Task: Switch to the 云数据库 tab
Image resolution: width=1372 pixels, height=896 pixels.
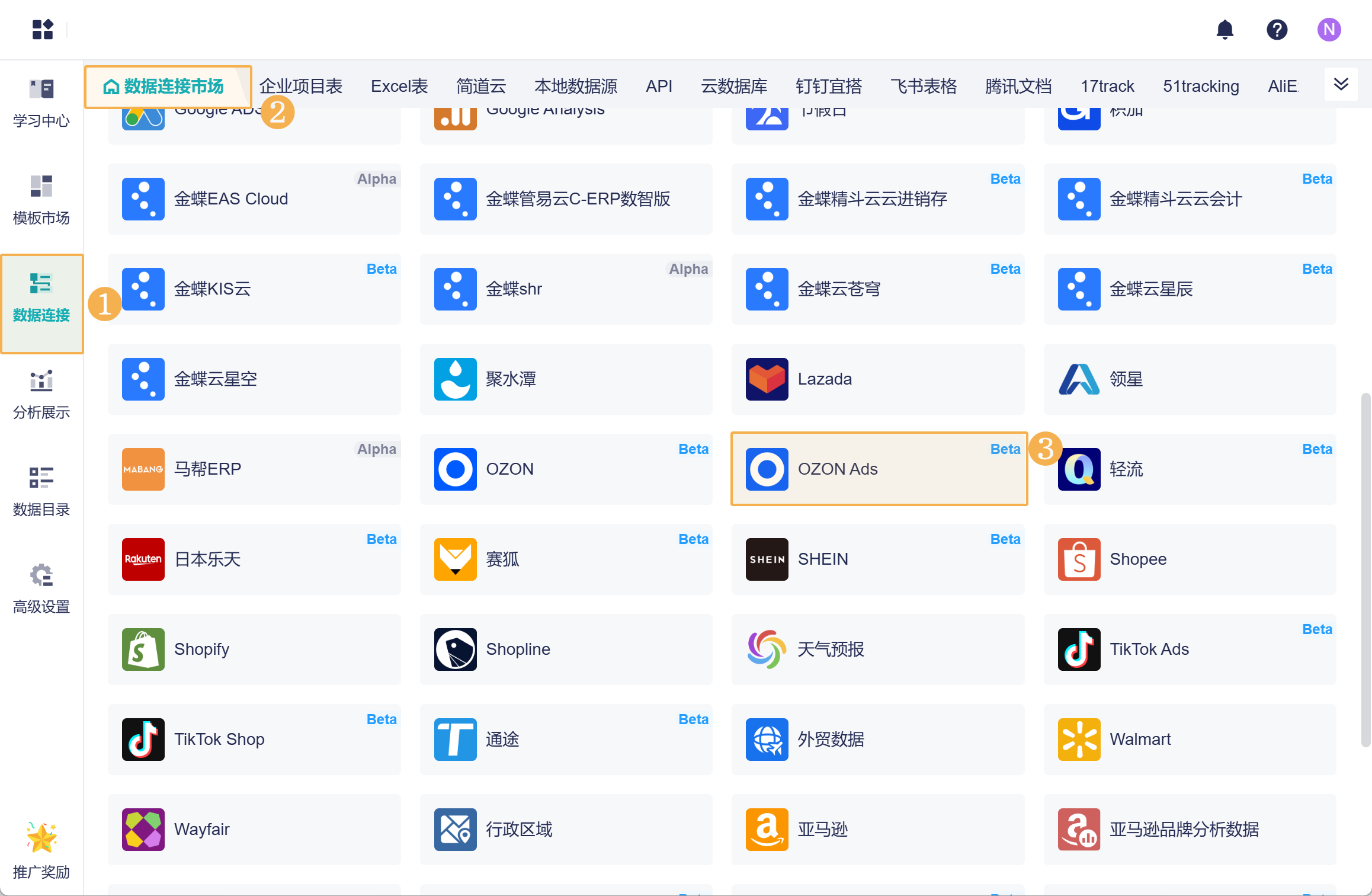Action: [x=734, y=87]
